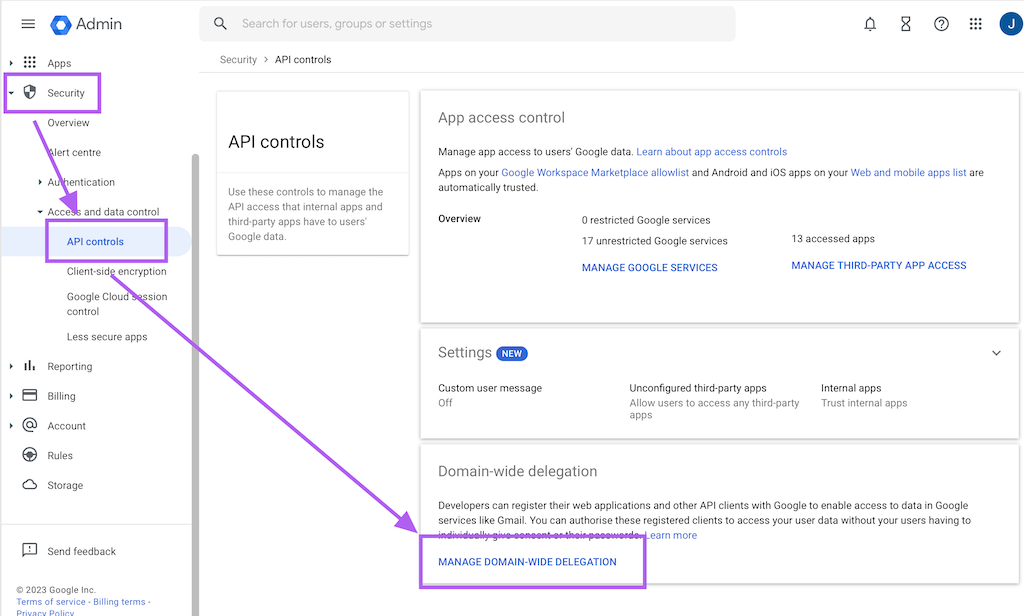1024x616 pixels.
Task: Collapse Access and data control arrow
Action: (x=40, y=212)
